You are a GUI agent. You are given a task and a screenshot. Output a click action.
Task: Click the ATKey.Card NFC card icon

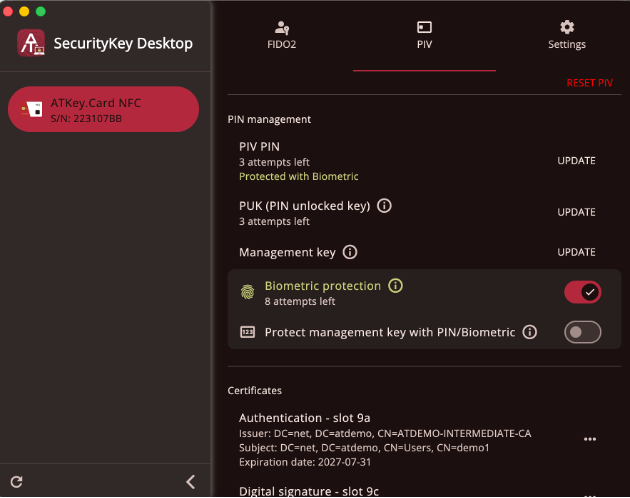[32, 109]
